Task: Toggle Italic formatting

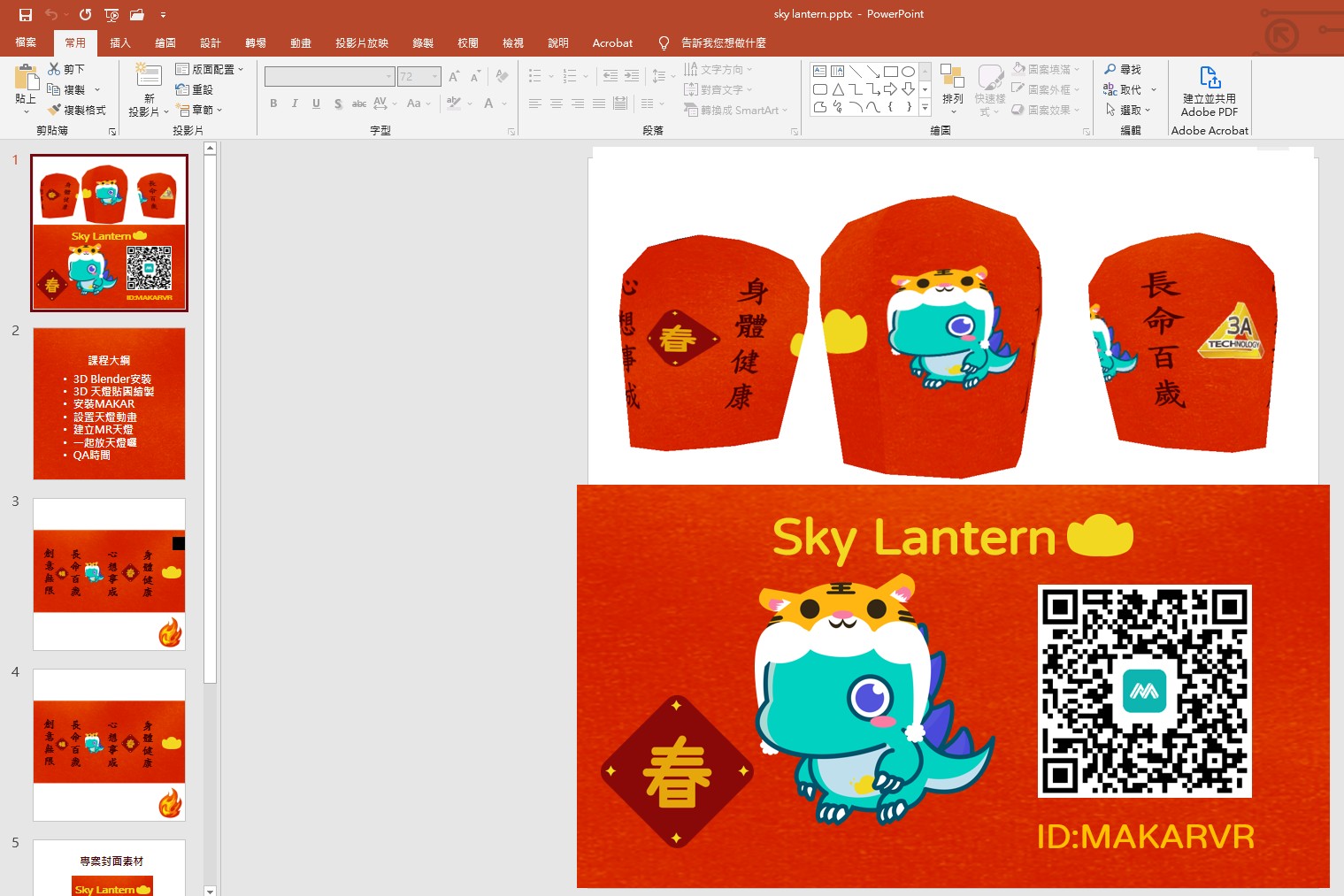Action: click(295, 103)
